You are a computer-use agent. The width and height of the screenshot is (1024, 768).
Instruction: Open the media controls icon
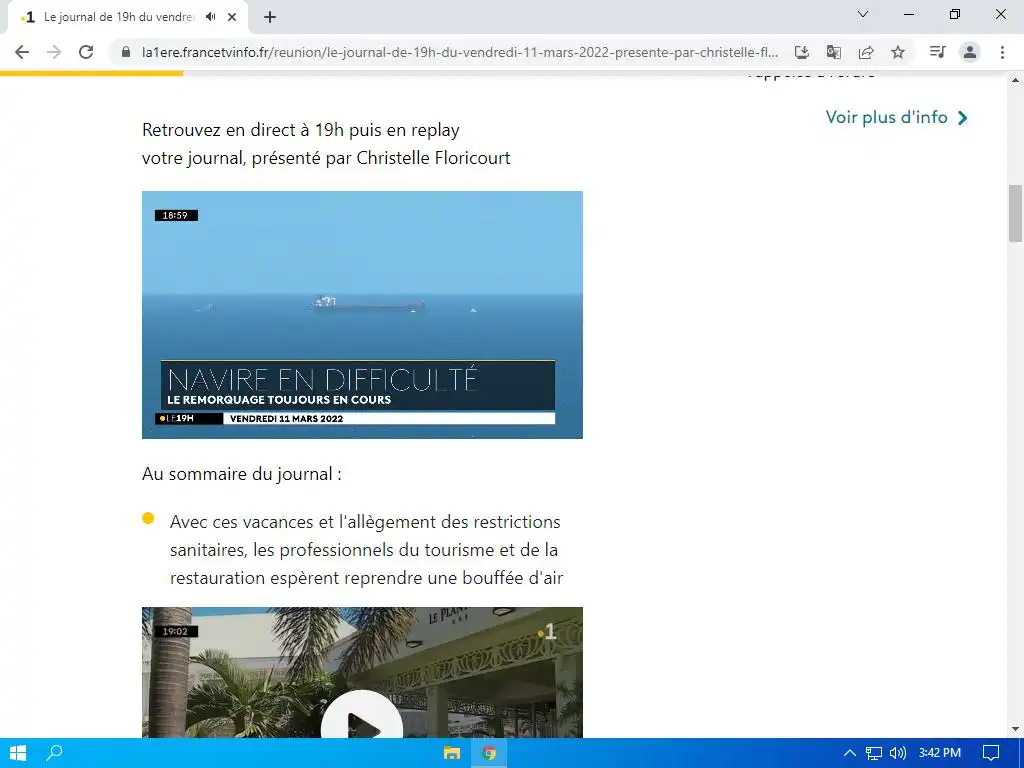(x=937, y=52)
